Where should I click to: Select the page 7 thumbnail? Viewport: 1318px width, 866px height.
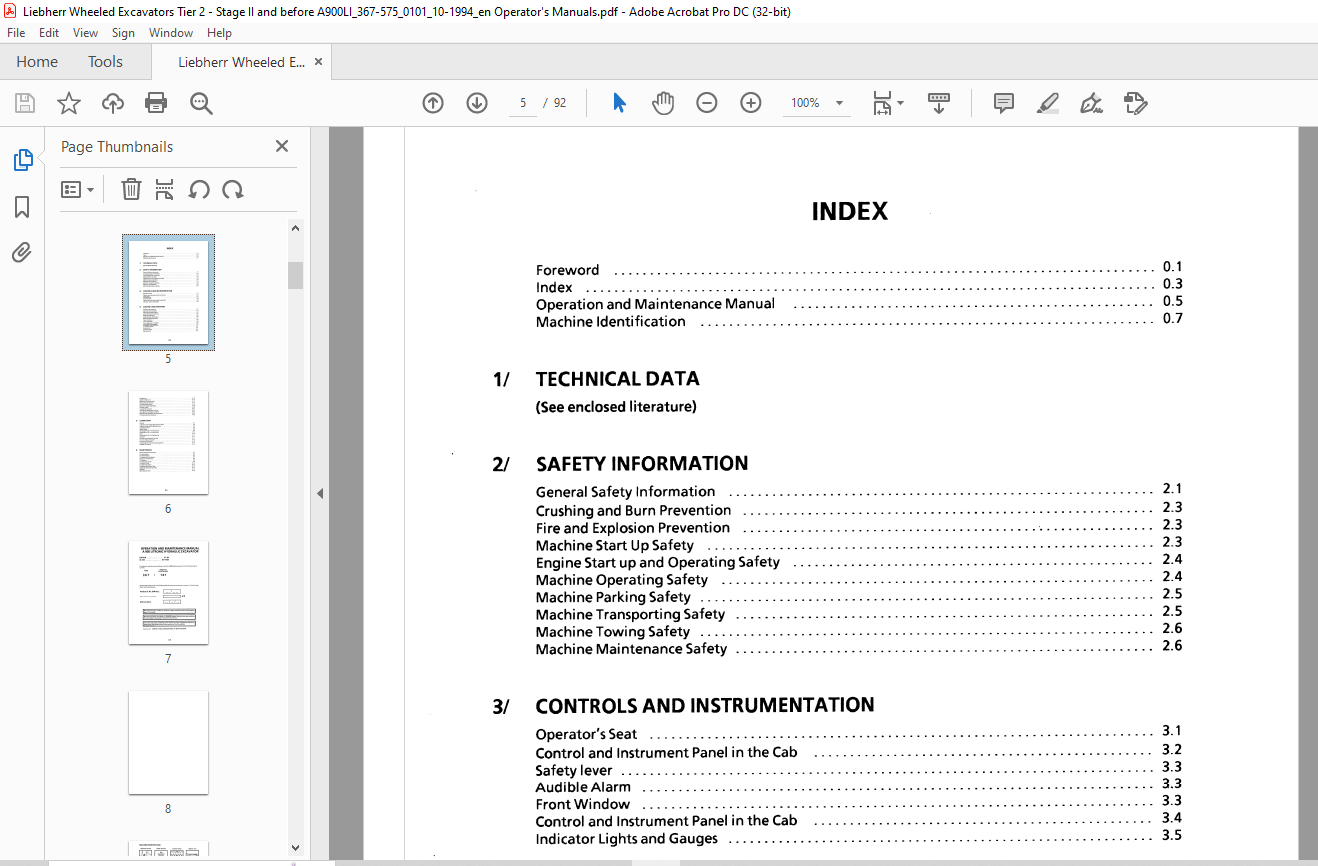[168, 593]
